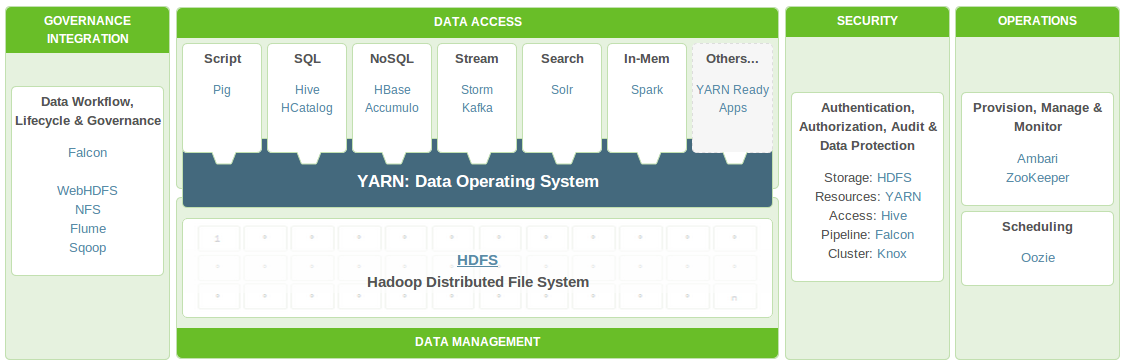The width and height of the screenshot is (1123, 363).
Task: Open the Hive link beside Access
Action: [x=893, y=216]
